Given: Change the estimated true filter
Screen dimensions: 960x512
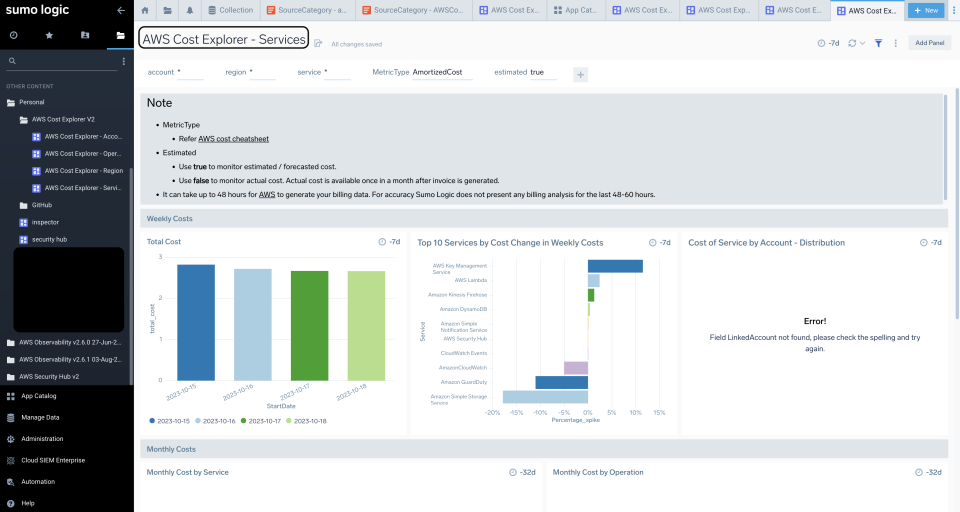Looking at the screenshot, I should (543, 72).
